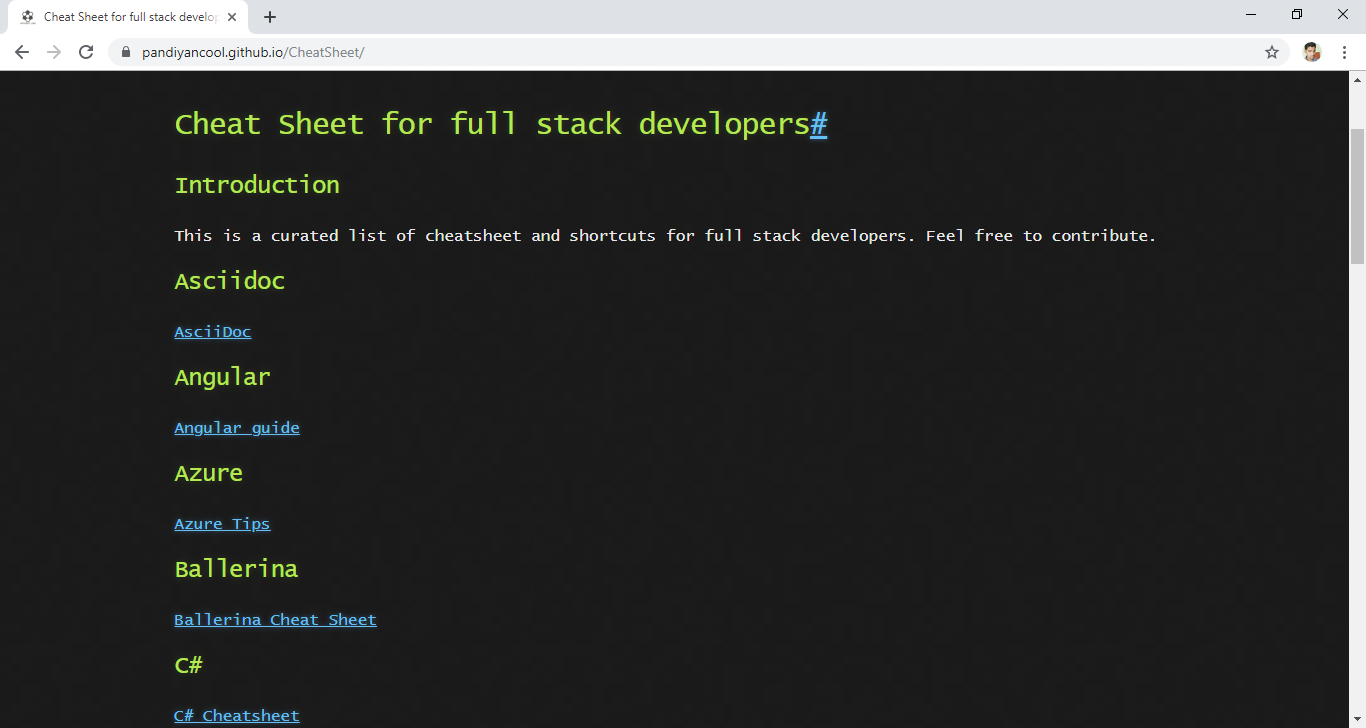This screenshot has height=728, width=1366.
Task: Open the Angular guide link
Action: pyautogui.click(x=237, y=427)
